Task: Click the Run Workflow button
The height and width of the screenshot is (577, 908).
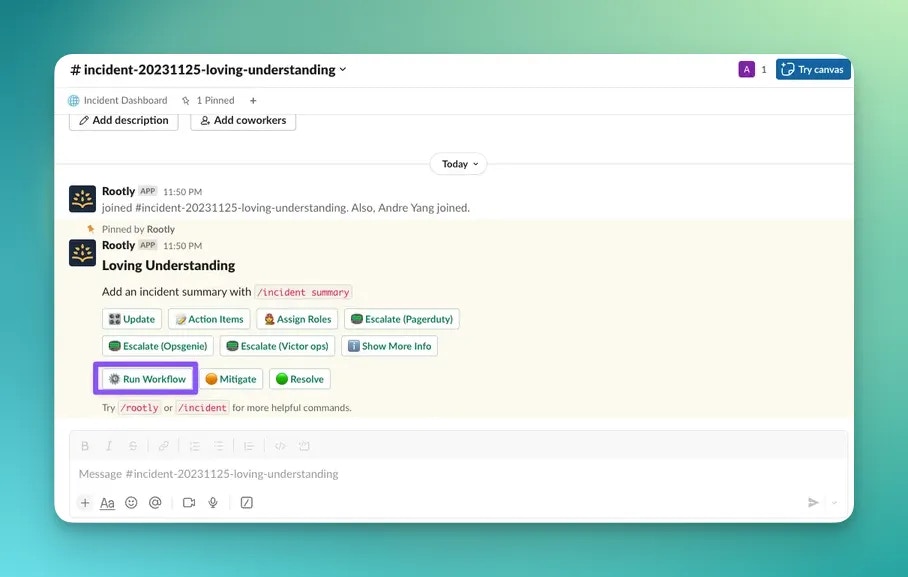Action: pos(147,379)
